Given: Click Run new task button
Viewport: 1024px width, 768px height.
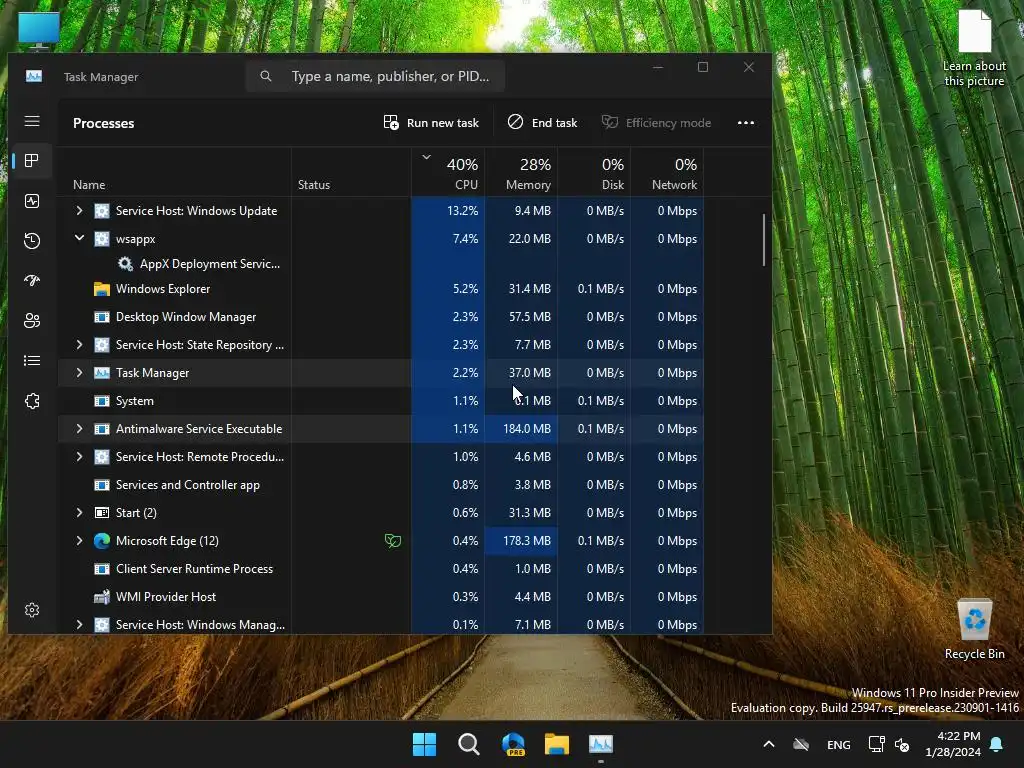Looking at the screenshot, I should click(x=431, y=123).
